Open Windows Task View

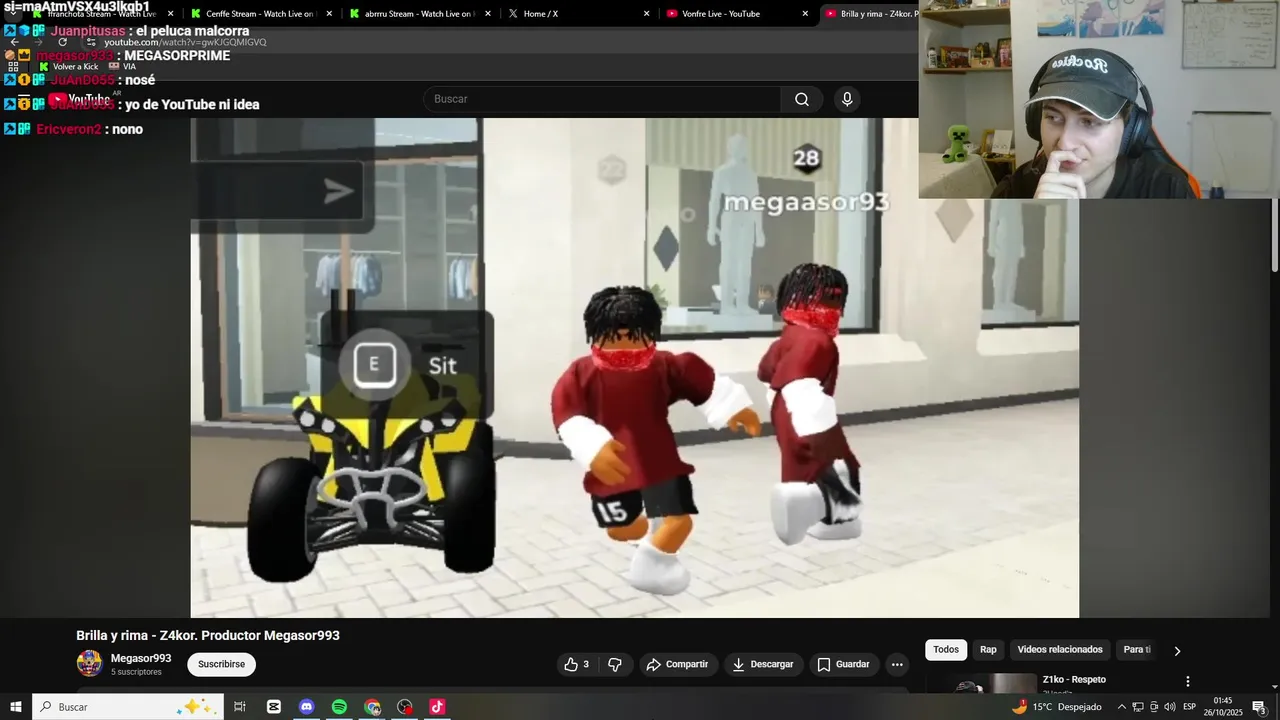tap(240, 707)
